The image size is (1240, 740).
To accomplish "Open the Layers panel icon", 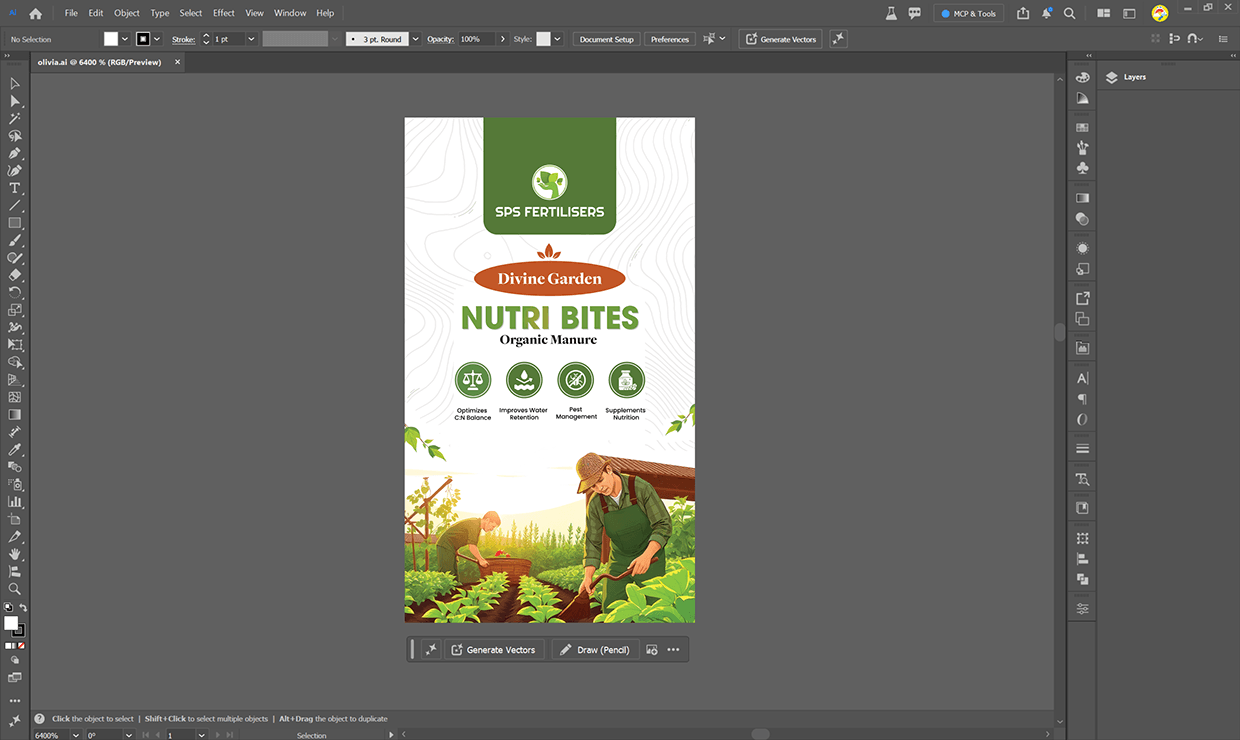I will coord(1111,77).
